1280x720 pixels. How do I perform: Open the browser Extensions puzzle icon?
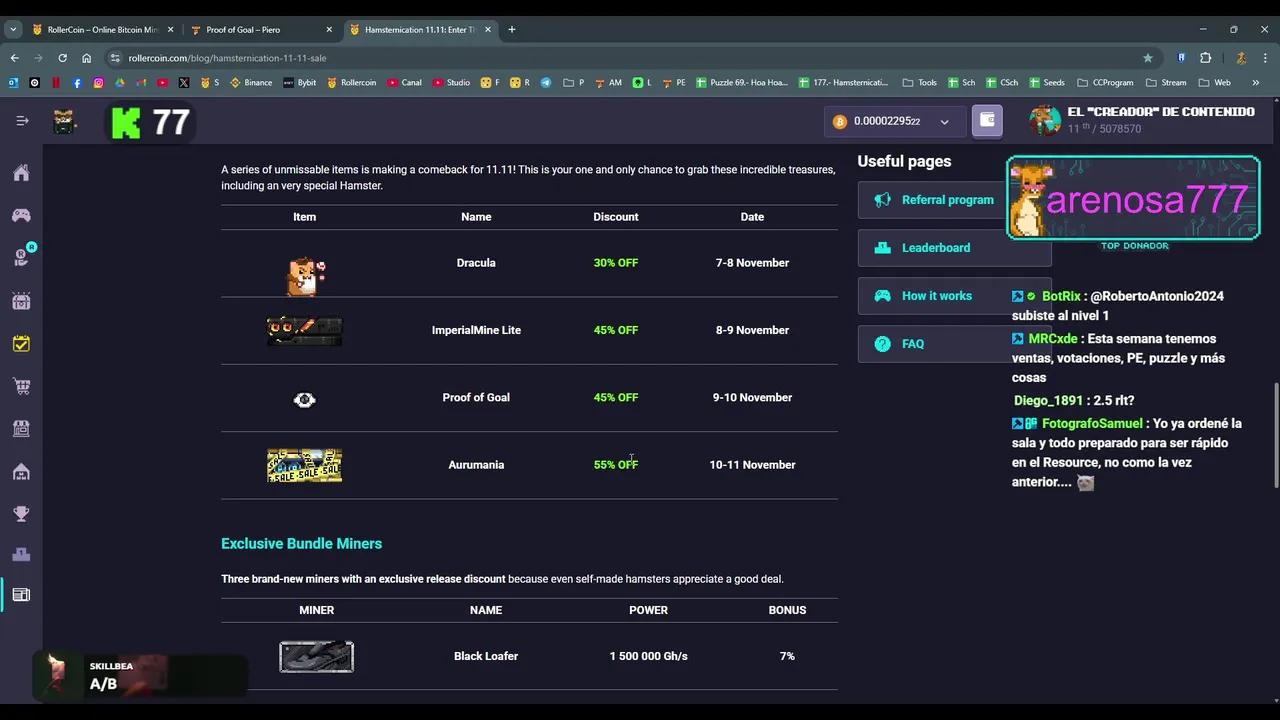(1205, 58)
